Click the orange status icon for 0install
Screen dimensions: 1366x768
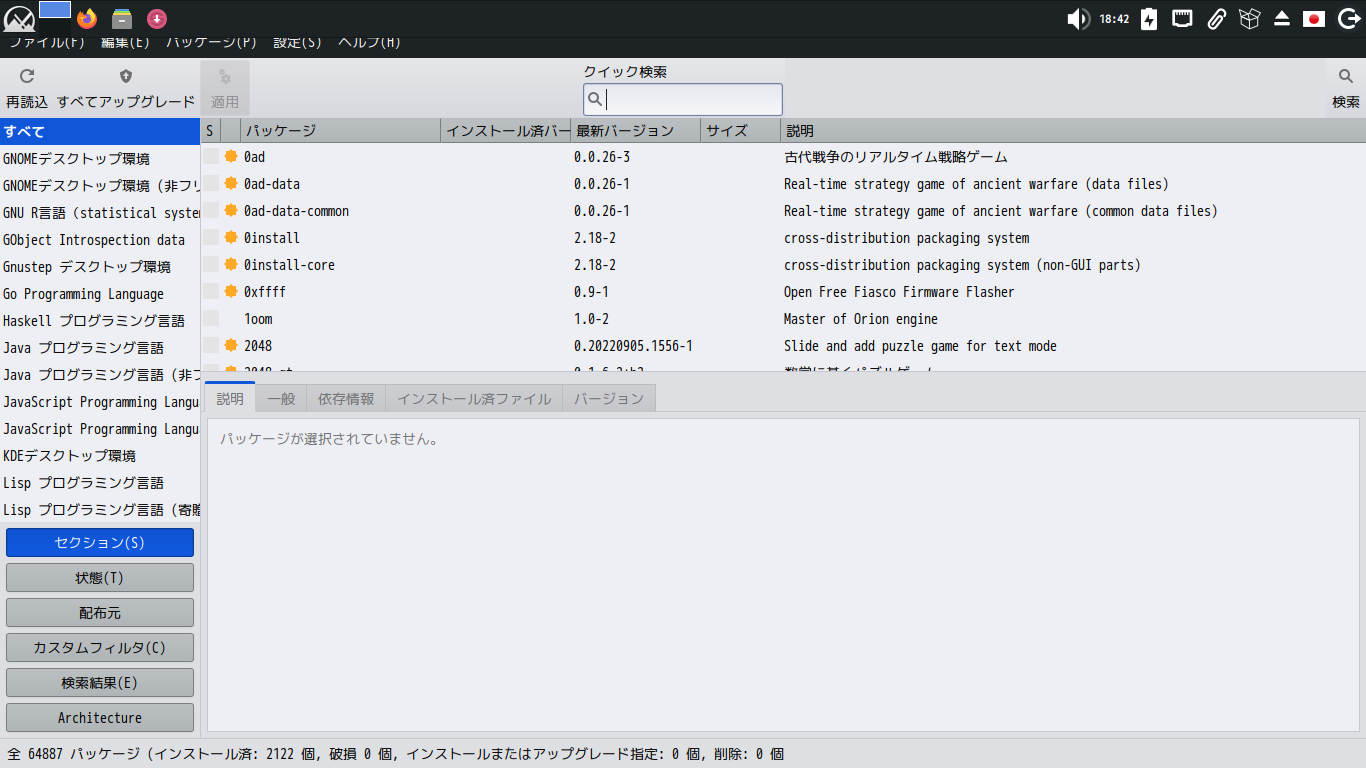point(231,238)
